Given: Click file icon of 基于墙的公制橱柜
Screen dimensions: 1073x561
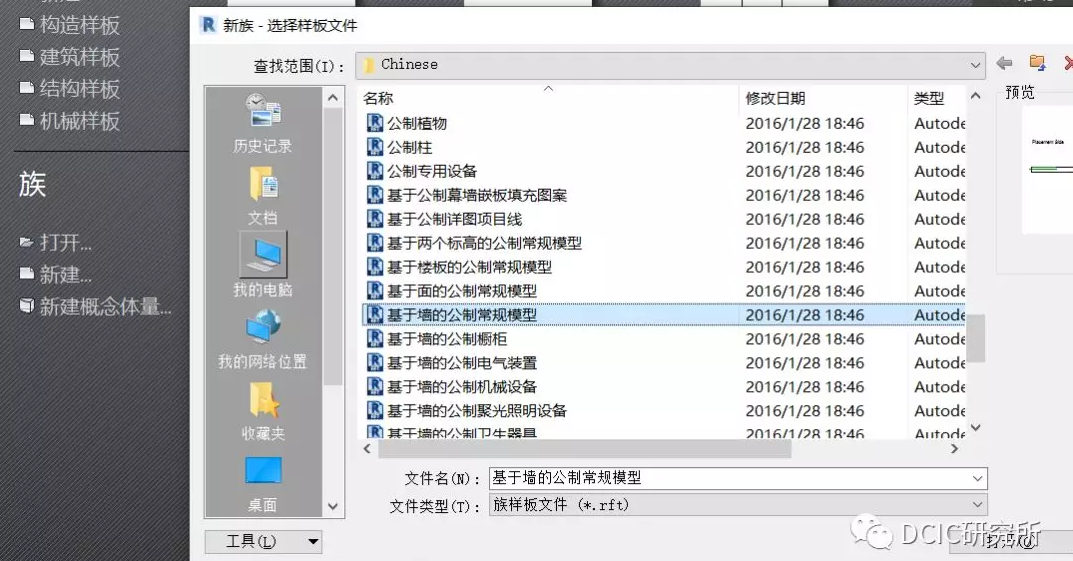Looking at the screenshot, I should 375,339.
